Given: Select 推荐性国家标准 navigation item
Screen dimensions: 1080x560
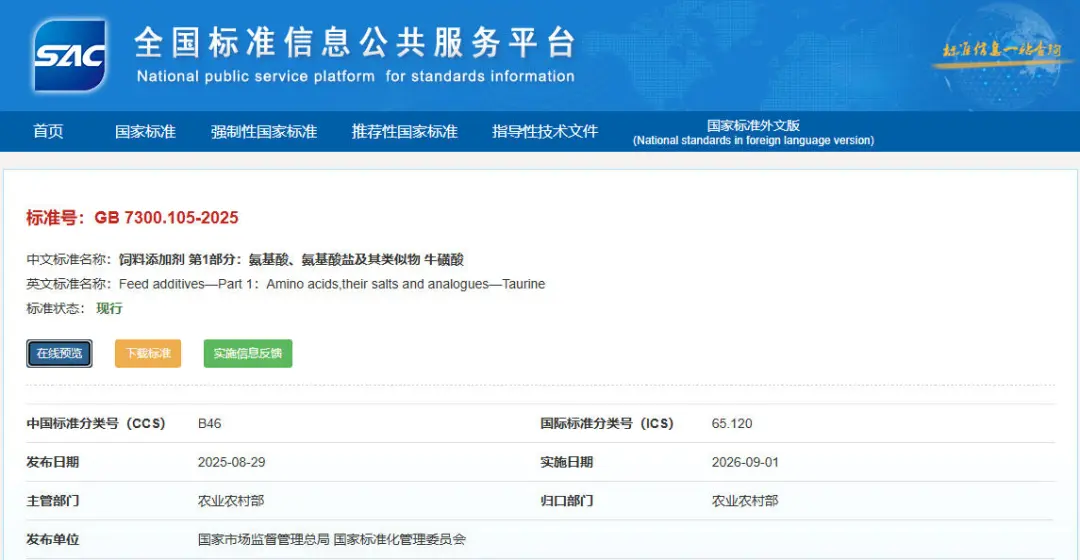Looking at the screenshot, I should click(404, 132).
